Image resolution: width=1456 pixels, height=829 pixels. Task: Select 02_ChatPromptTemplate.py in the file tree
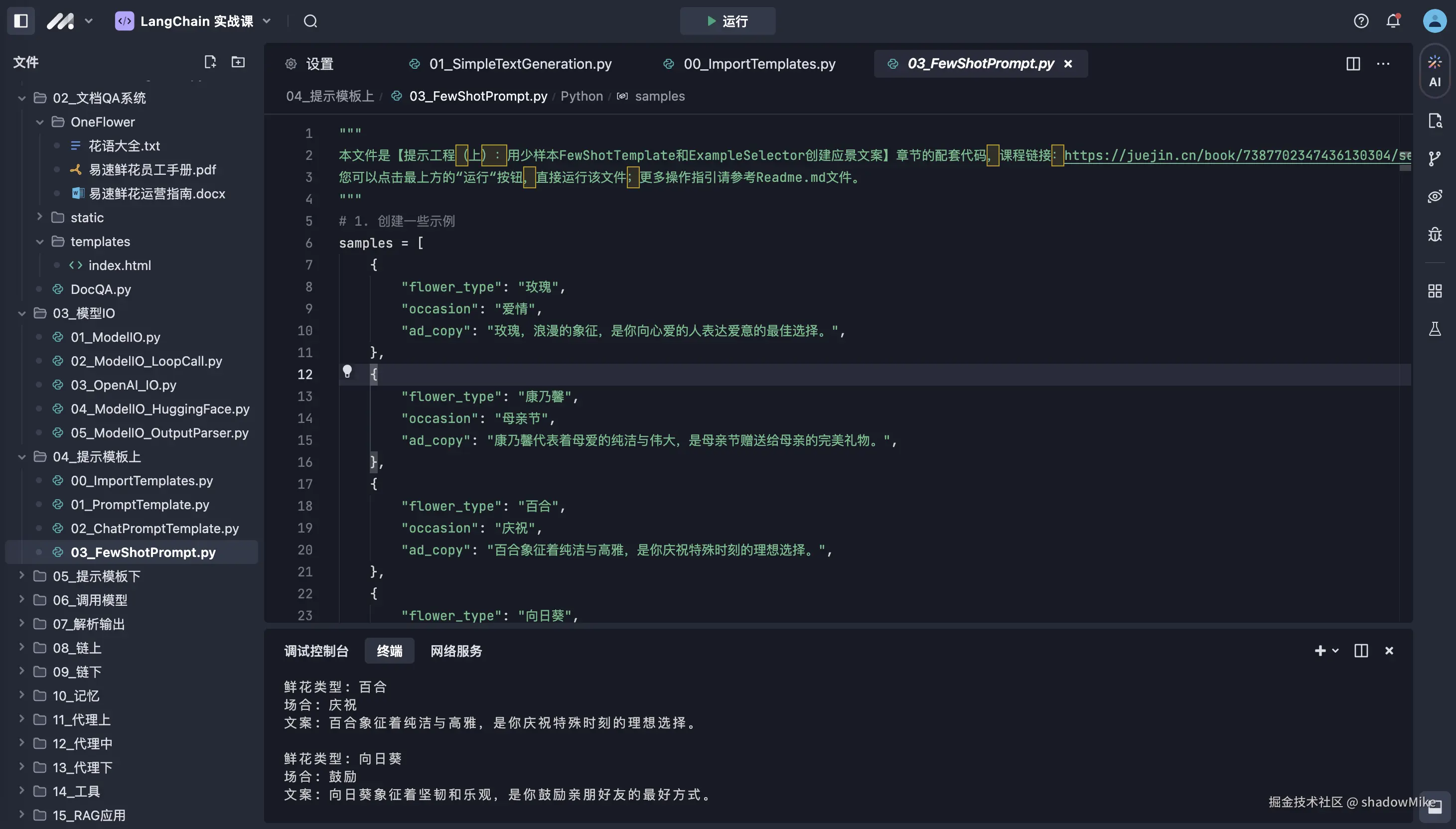(x=154, y=529)
